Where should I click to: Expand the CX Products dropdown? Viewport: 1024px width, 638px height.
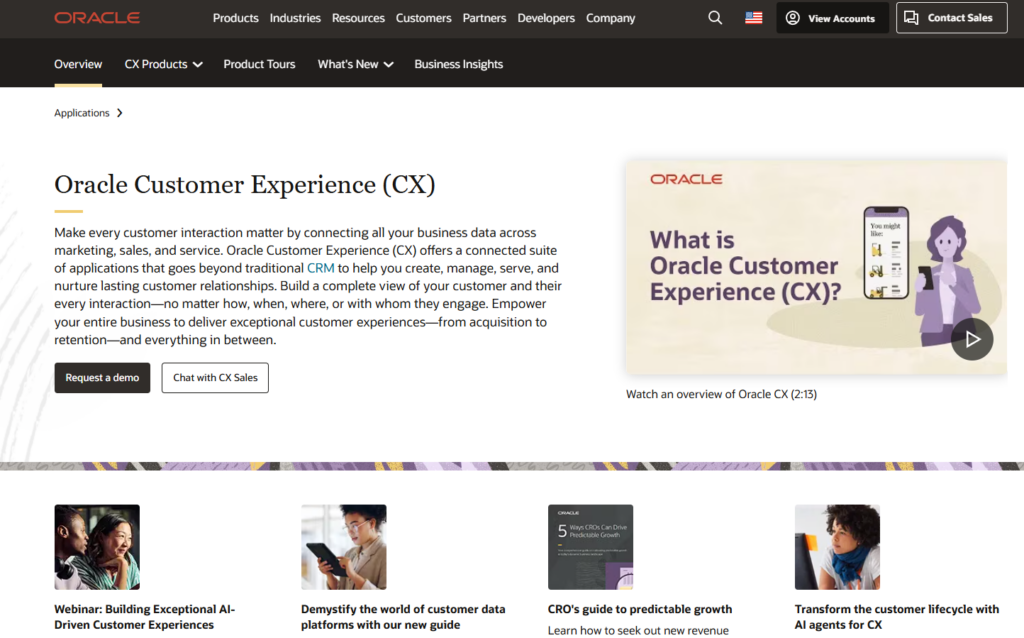click(163, 64)
